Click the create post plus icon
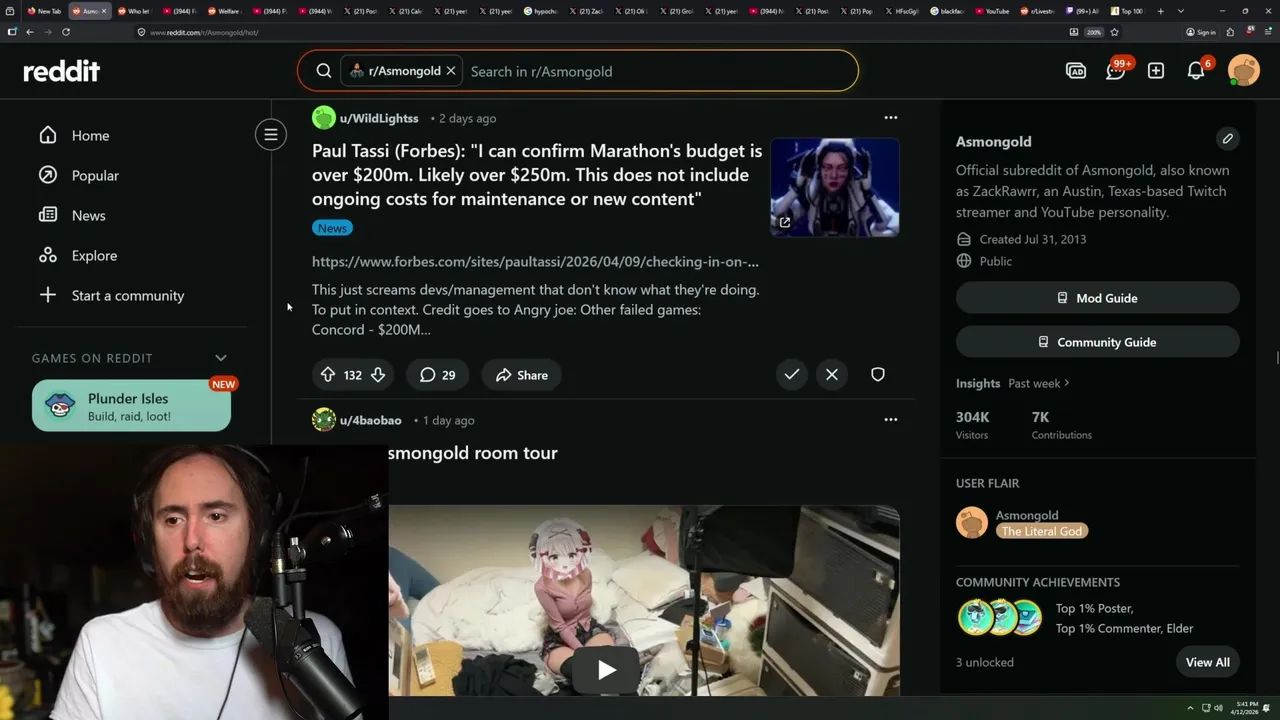Screen dimensions: 1280x720 (x=1156, y=71)
